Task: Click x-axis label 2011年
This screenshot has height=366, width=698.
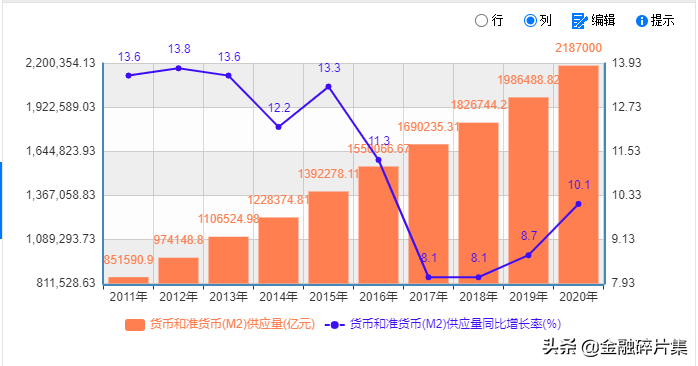Action: pos(129,297)
